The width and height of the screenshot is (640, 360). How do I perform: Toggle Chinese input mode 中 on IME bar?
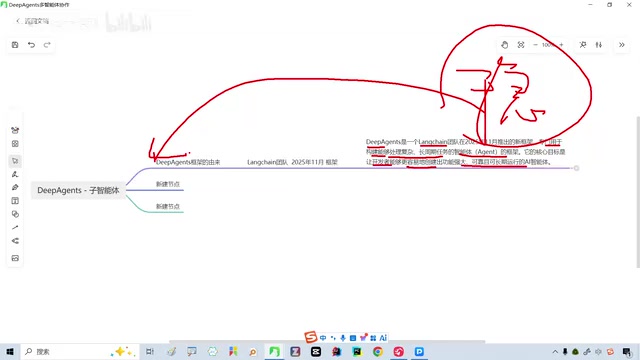click(x=323, y=338)
